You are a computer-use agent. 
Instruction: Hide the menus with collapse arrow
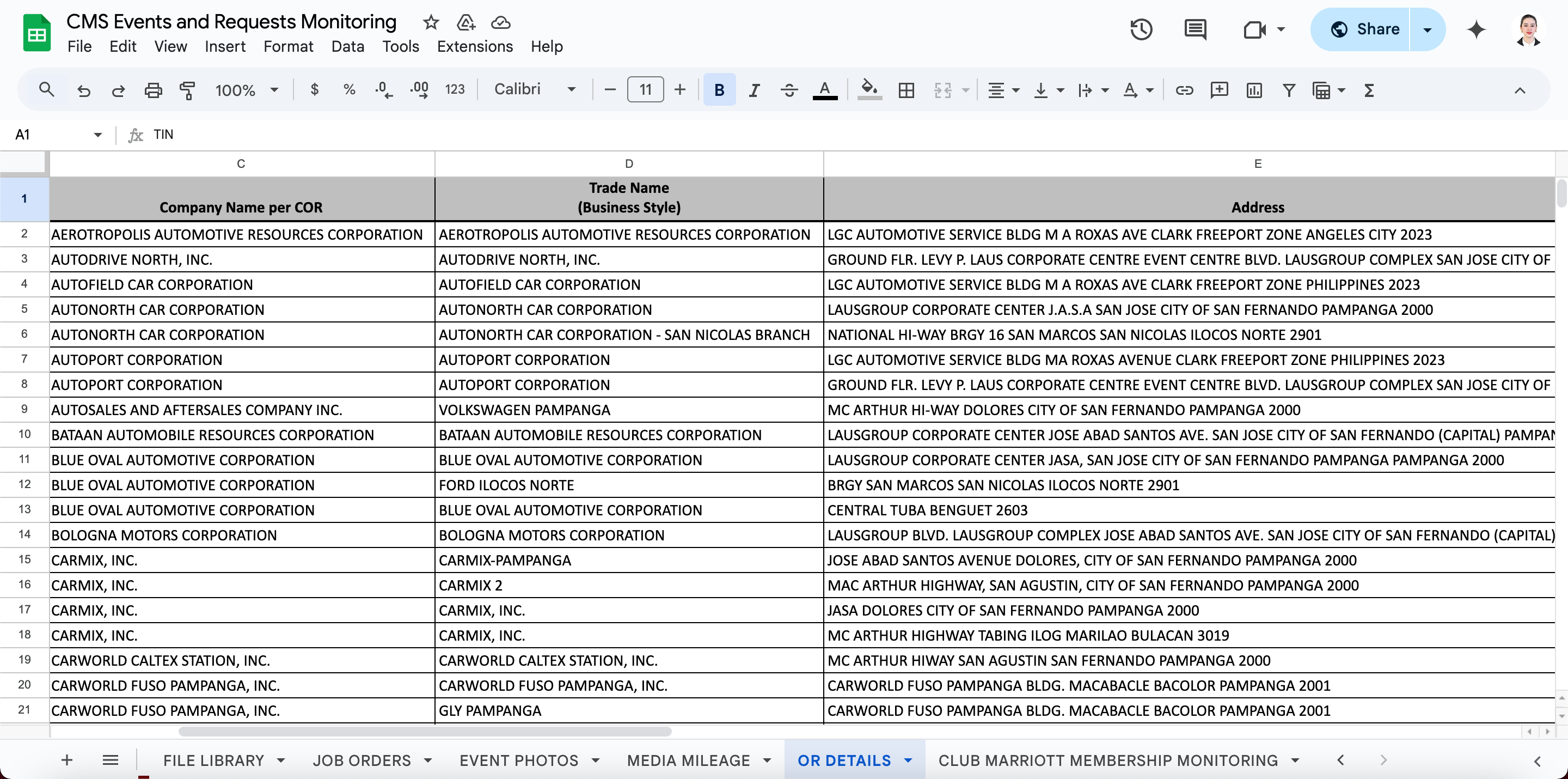click(1520, 90)
